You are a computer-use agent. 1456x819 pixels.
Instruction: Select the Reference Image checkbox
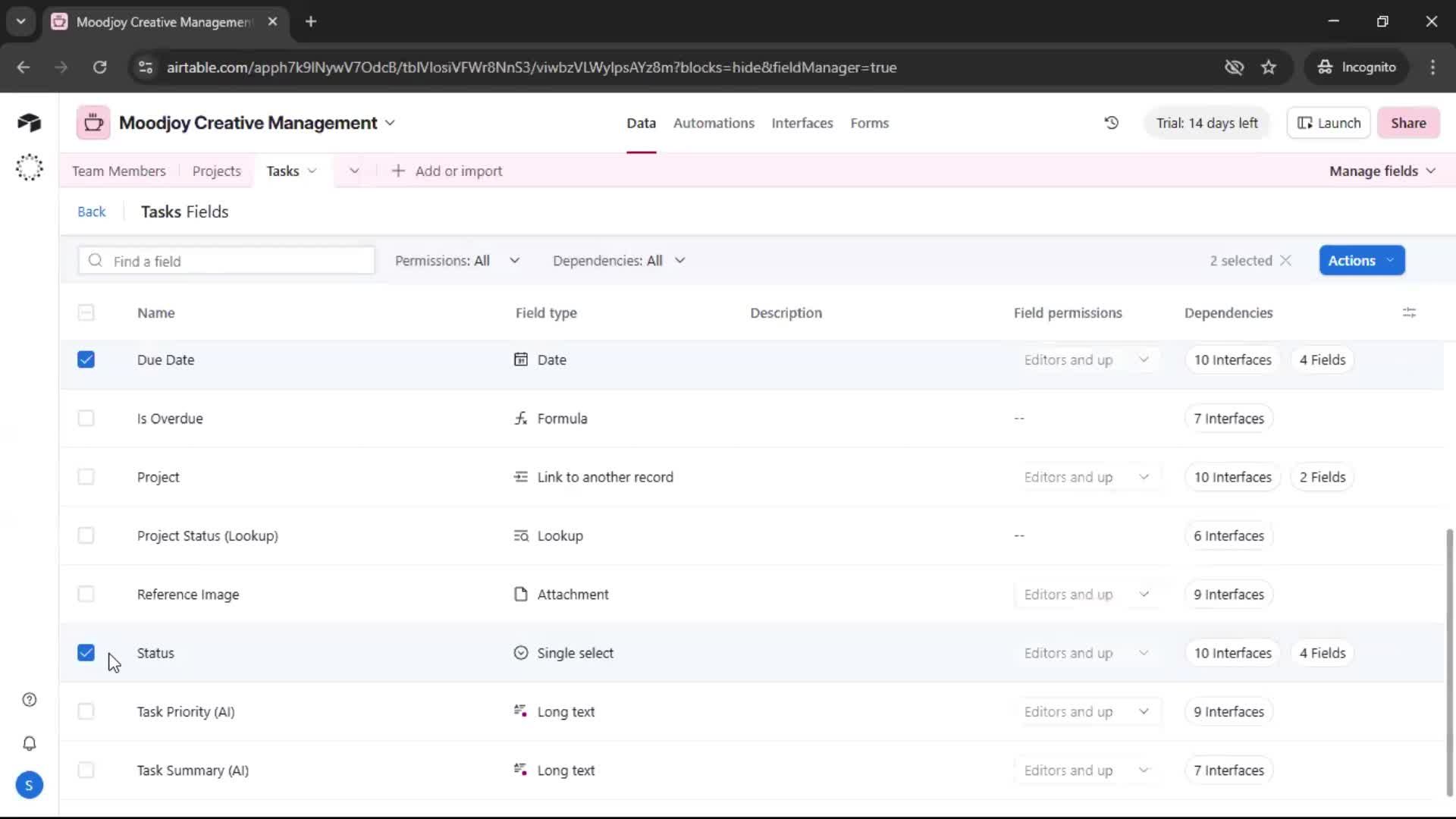pyautogui.click(x=86, y=595)
